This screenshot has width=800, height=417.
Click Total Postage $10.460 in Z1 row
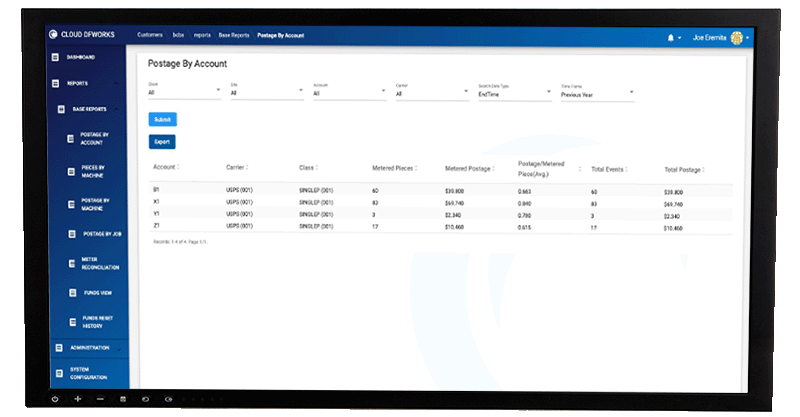[673, 228]
